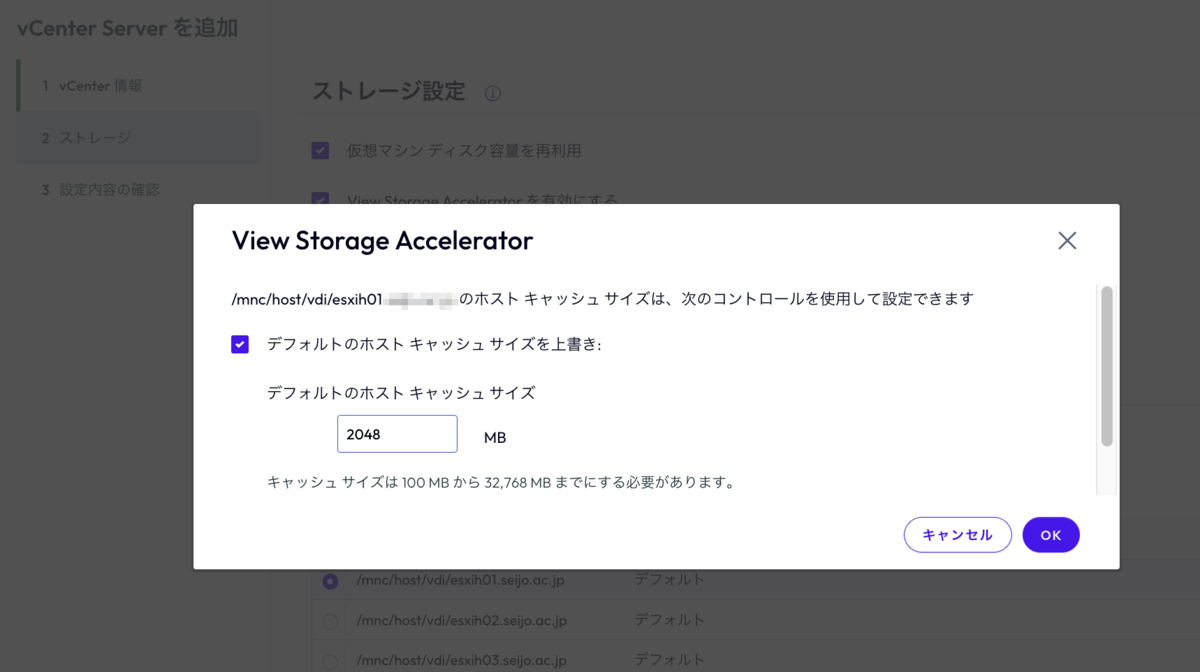Viewport: 1200px width, 672px height.
Task: Click the info icon beside ストレージ設定
Action: click(492, 93)
